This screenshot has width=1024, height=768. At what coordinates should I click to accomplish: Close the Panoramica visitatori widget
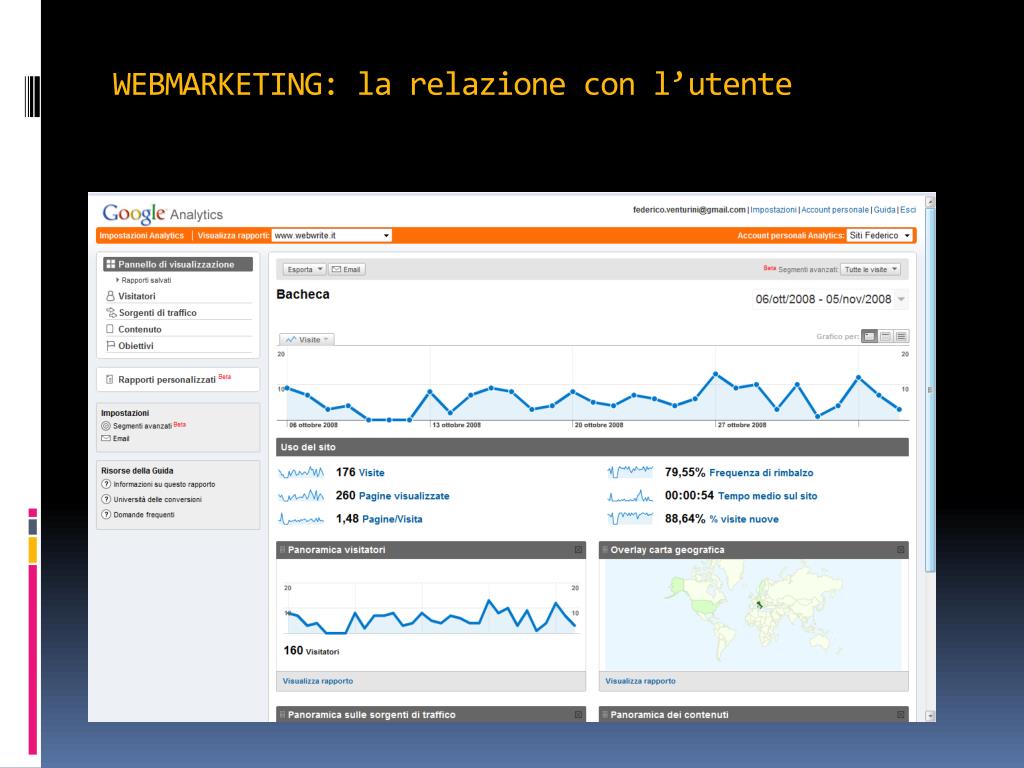click(578, 550)
